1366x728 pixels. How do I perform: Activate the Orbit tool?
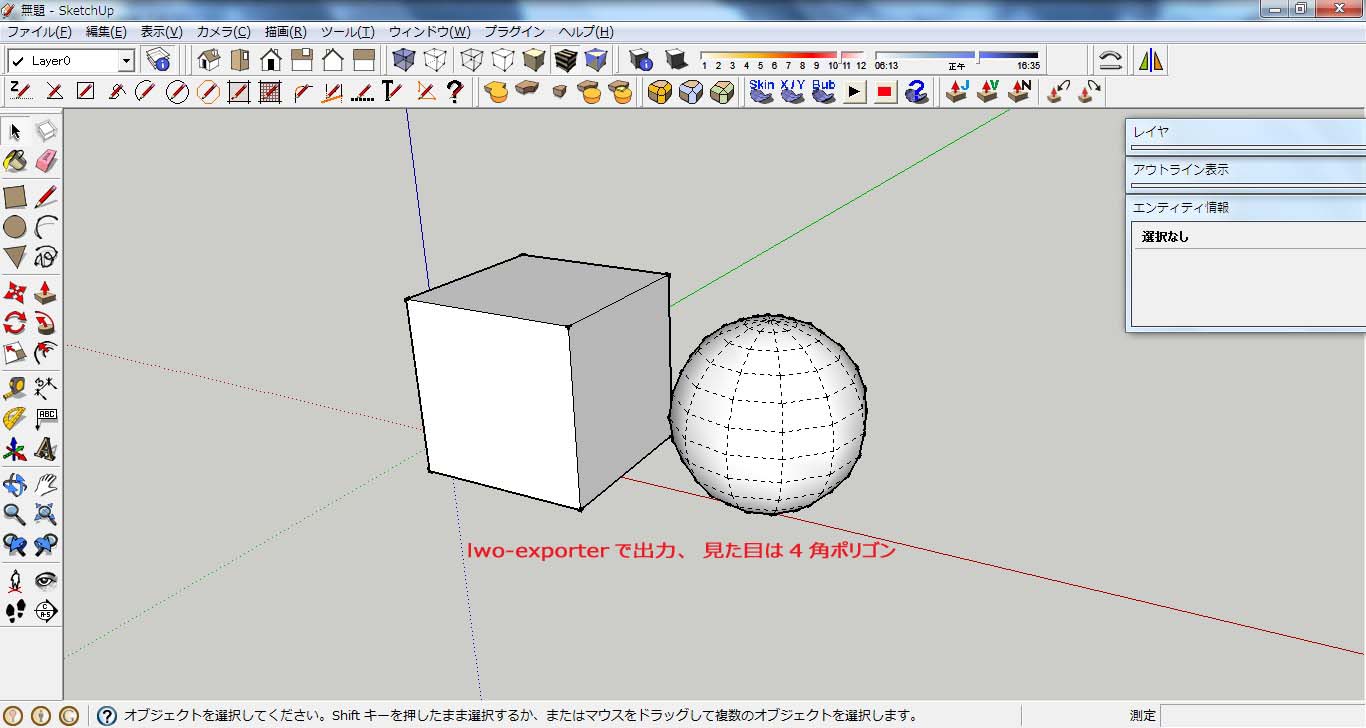click(x=15, y=485)
